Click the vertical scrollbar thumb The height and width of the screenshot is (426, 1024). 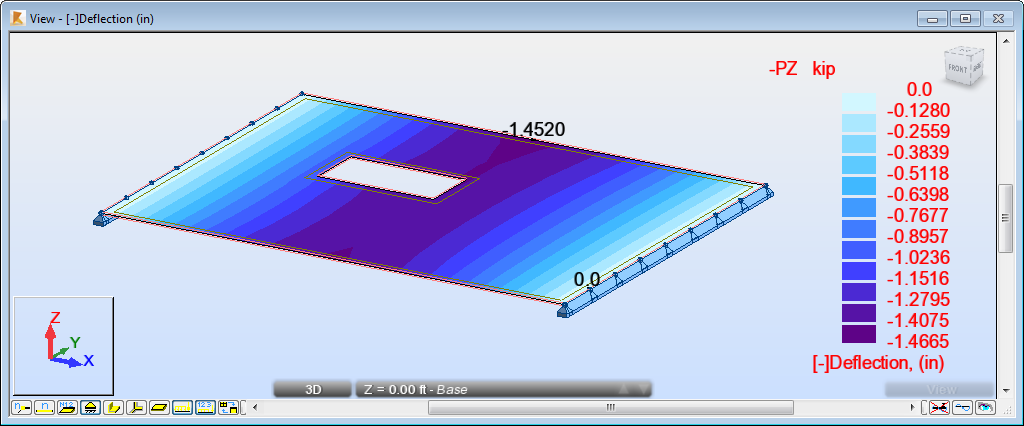(1006, 220)
